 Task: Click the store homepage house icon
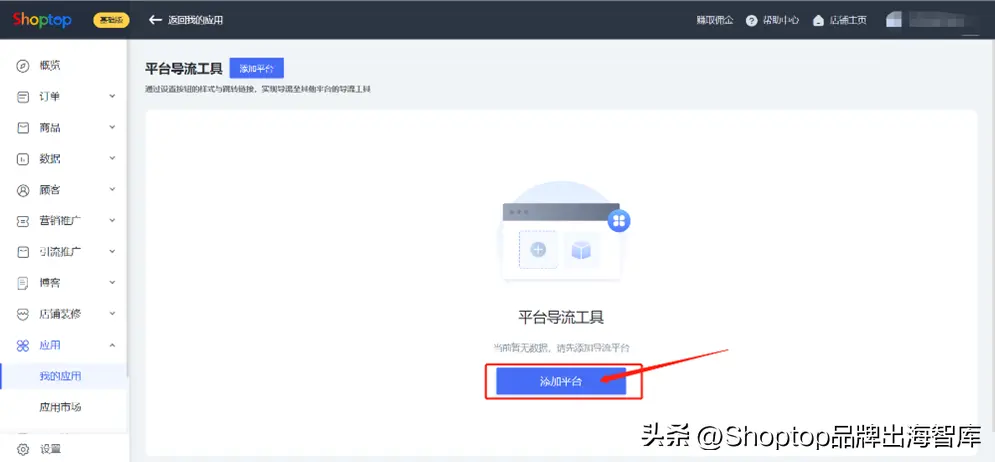(x=819, y=20)
